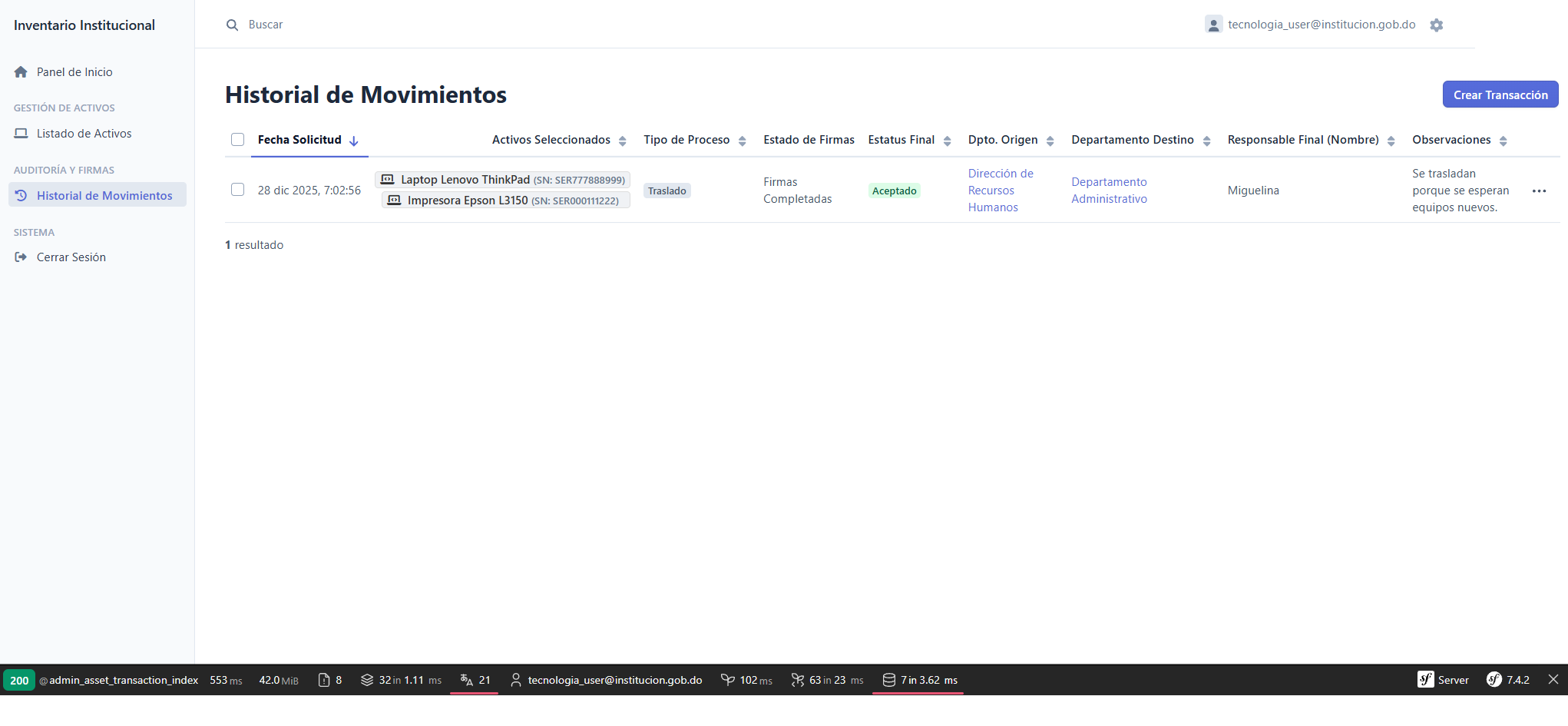This screenshot has width=1568, height=726.
Task: Select Historial de Movimientos menu item
Action: click(x=98, y=195)
